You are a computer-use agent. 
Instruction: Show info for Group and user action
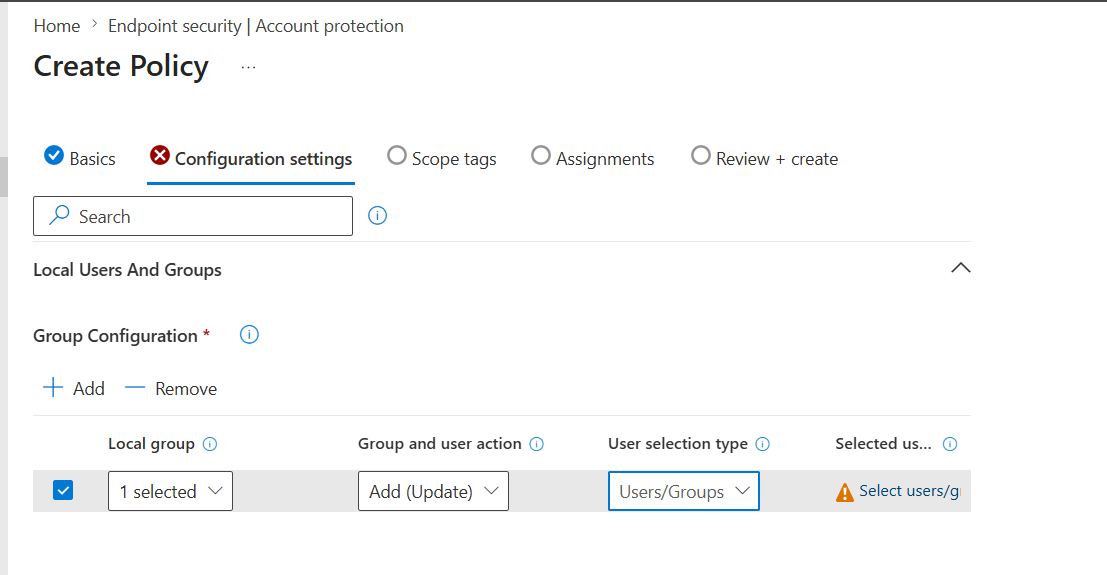pyautogui.click(x=537, y=444)
